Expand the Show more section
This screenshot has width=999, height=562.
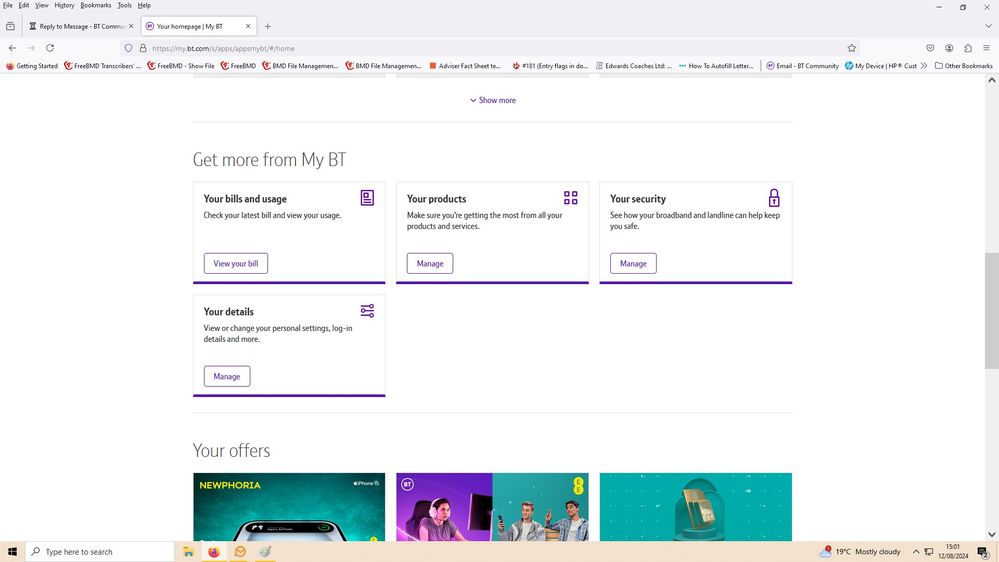click(x=493, y=100)
